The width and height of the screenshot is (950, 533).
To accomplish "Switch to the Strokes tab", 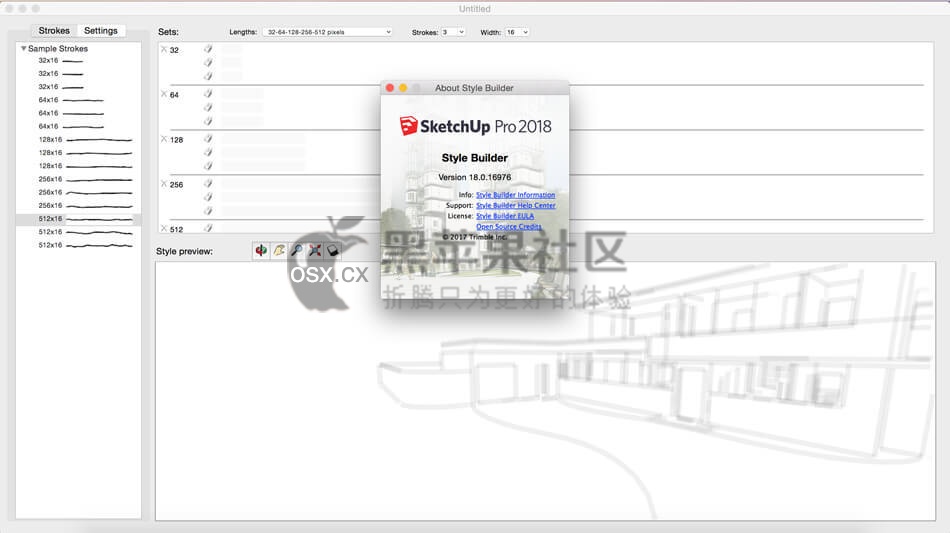I will coord(54,30).
